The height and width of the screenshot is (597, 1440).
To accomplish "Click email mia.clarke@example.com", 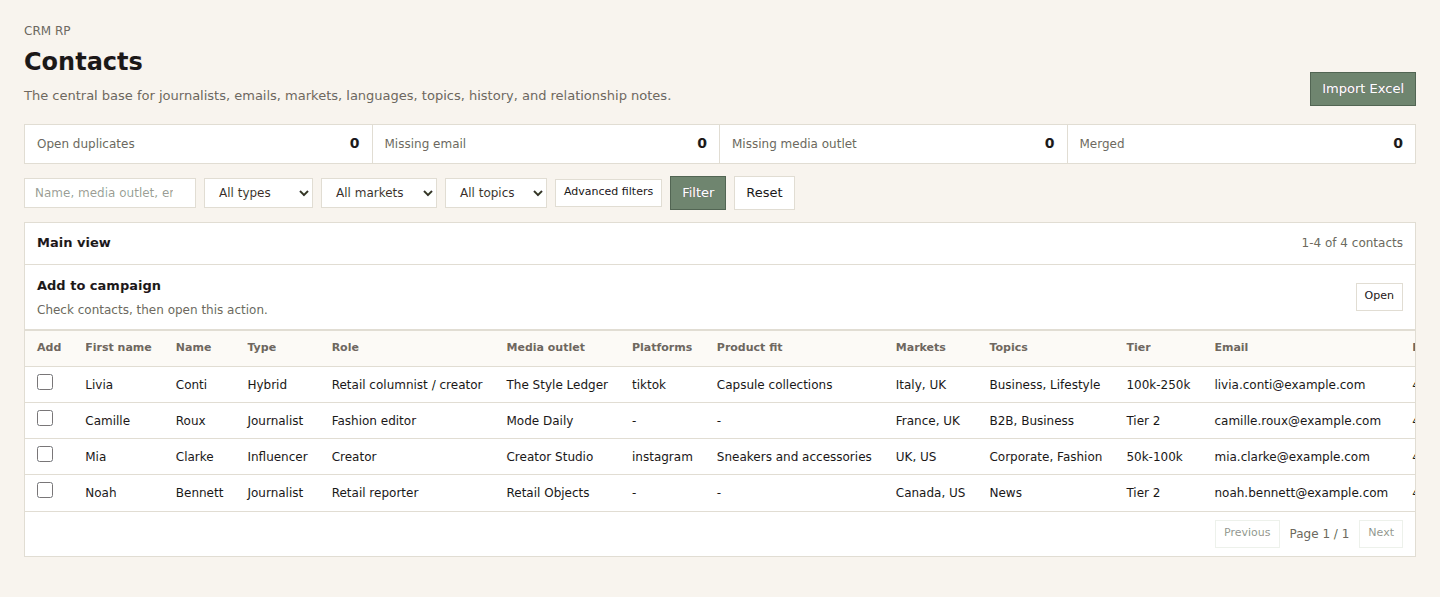I will point(1292,457).
